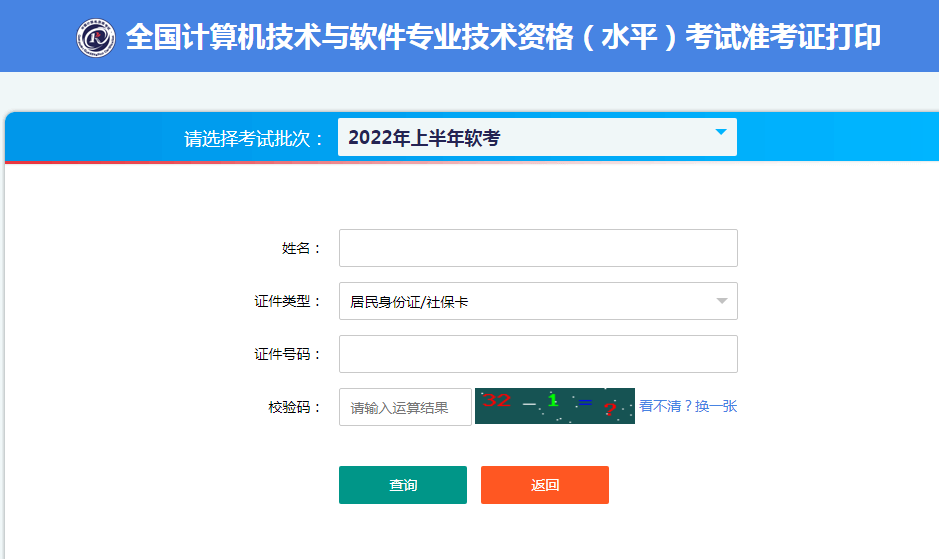Focus the 姓名 name input field
Image resolution: width=939 pixels, height=559 pixels.
538,248
